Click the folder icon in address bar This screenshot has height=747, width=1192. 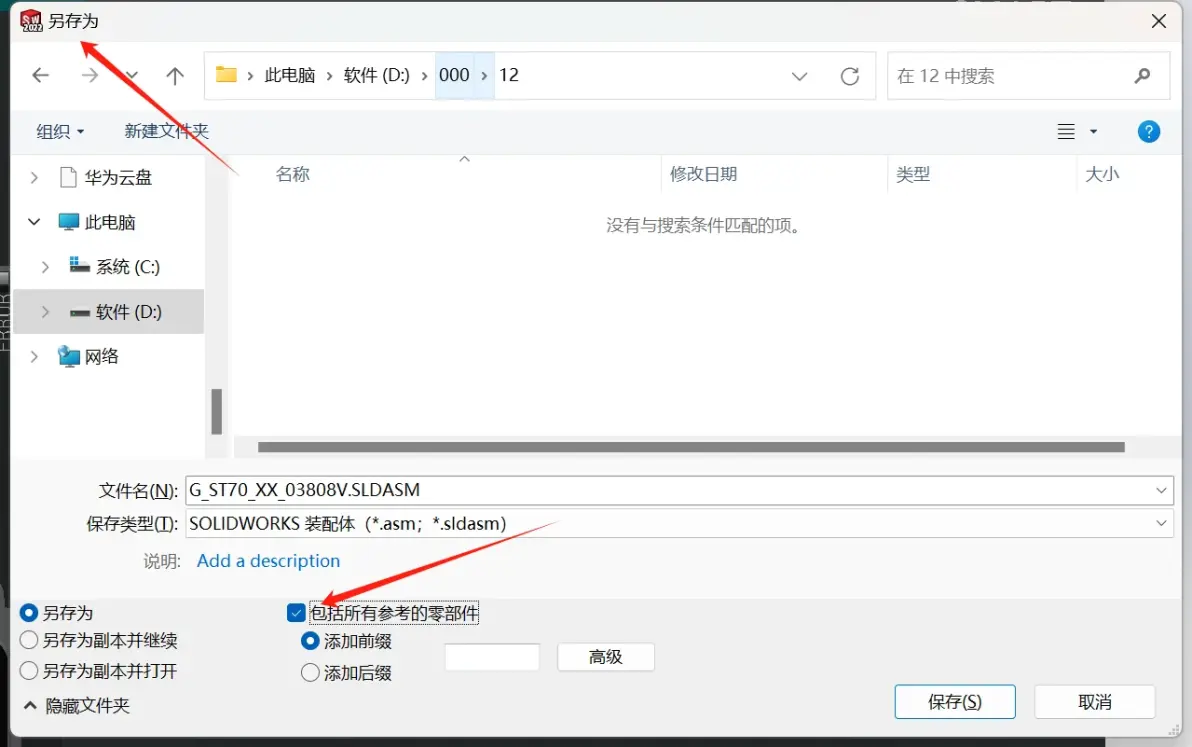tap(226, 74)
